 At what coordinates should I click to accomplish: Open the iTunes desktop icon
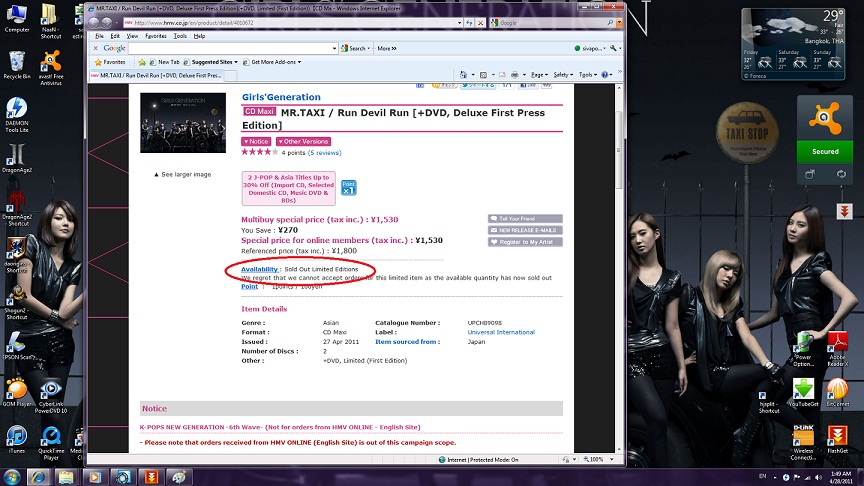(17, 439)
